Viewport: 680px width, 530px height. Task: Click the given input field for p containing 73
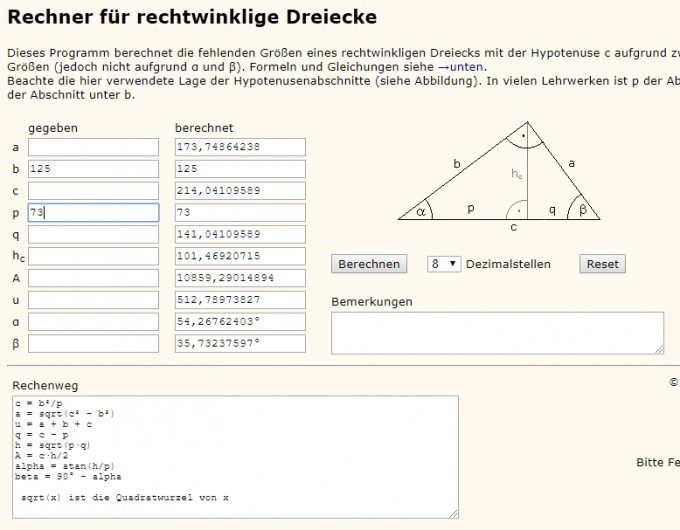point(93,213)
